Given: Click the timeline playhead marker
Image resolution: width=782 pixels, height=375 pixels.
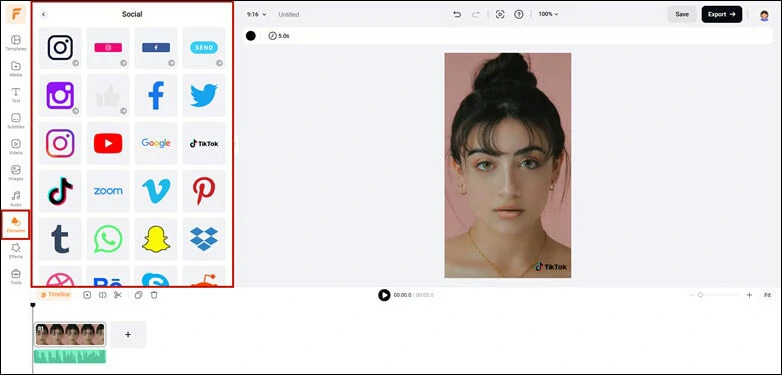Looking at the screenshot, I should [33, 305].
